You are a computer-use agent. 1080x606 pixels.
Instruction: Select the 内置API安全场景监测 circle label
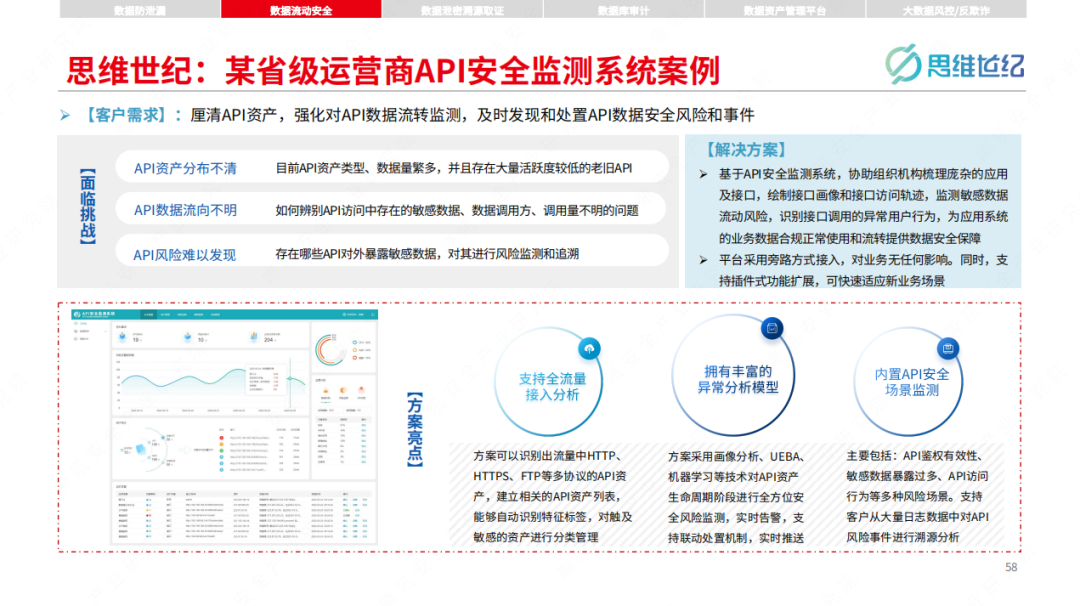pos(912,382)
